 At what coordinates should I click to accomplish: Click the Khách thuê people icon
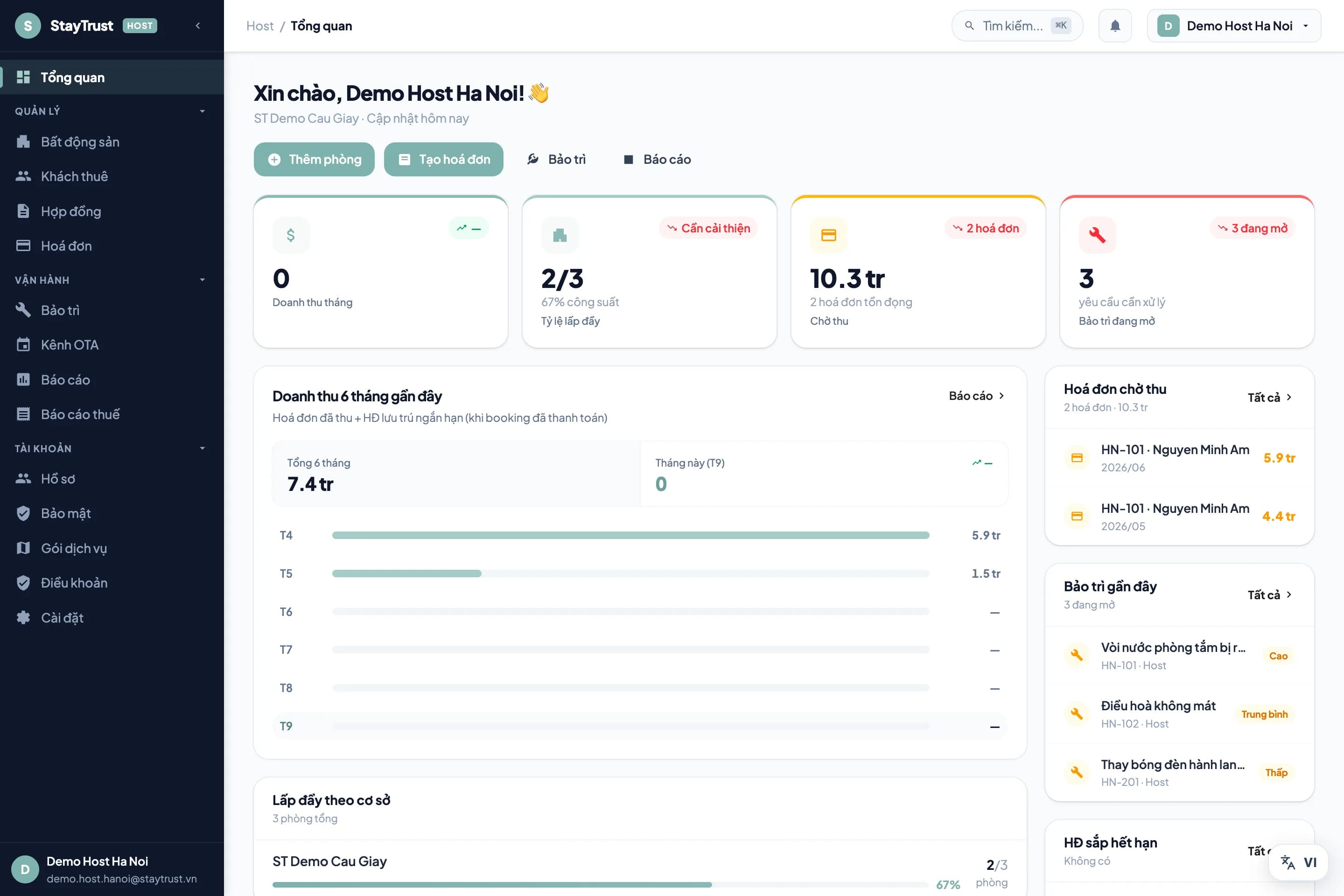point(23,176)
